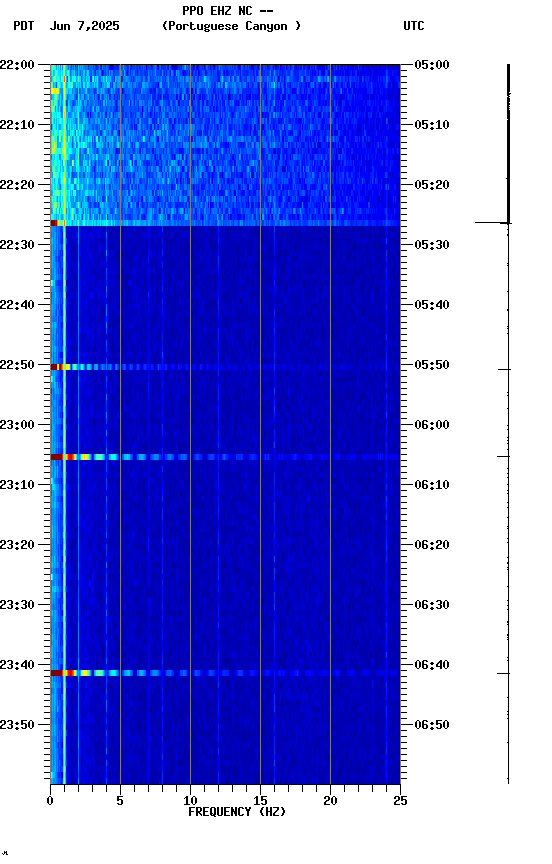Click the seismogram spike near 06:41 UTC

coord(504,673)
